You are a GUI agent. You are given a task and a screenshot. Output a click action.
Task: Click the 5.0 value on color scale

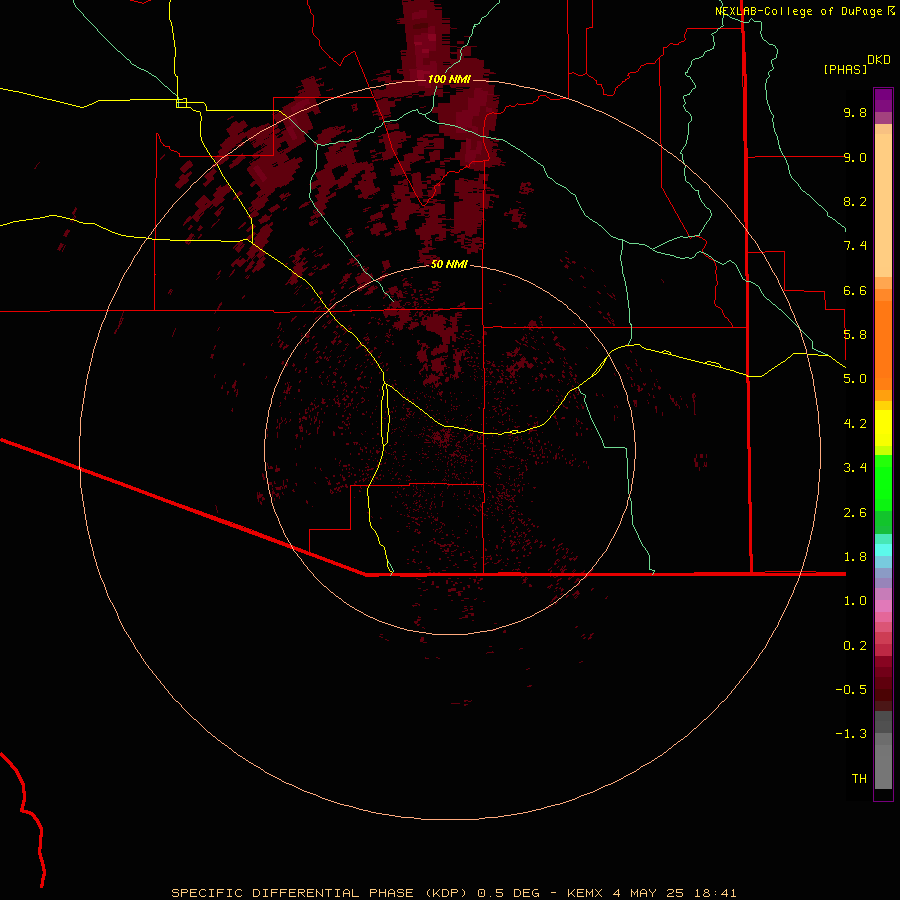[855, 379]
